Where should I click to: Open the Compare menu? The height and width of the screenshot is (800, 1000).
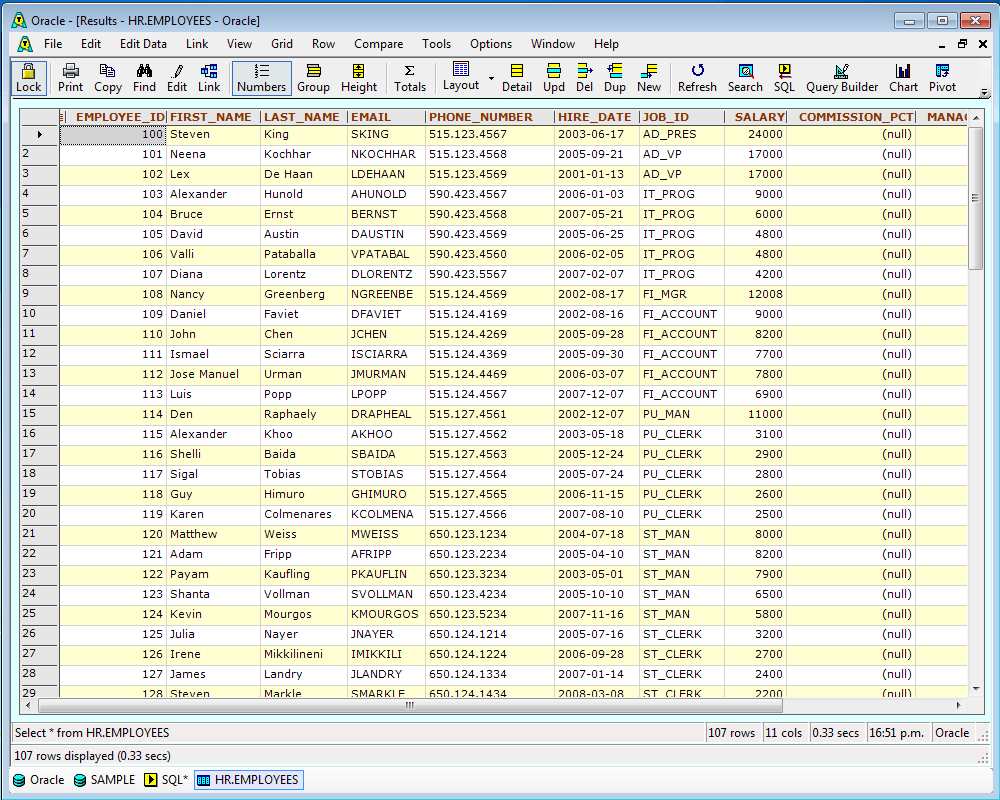tap(379, 44)
